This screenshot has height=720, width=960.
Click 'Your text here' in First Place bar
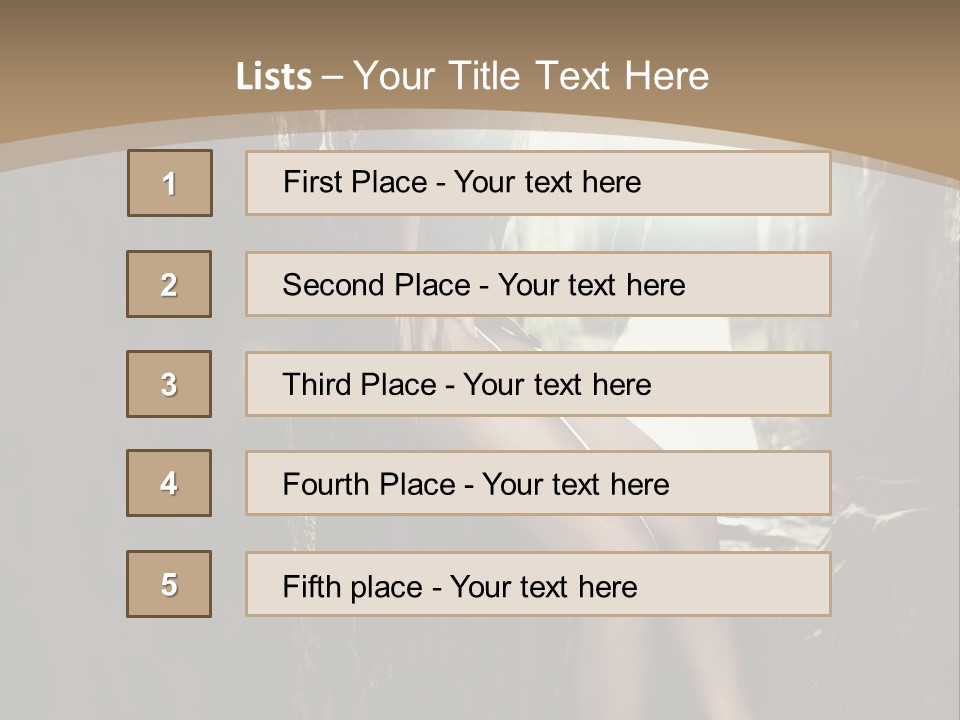click(x=547, y=182)
